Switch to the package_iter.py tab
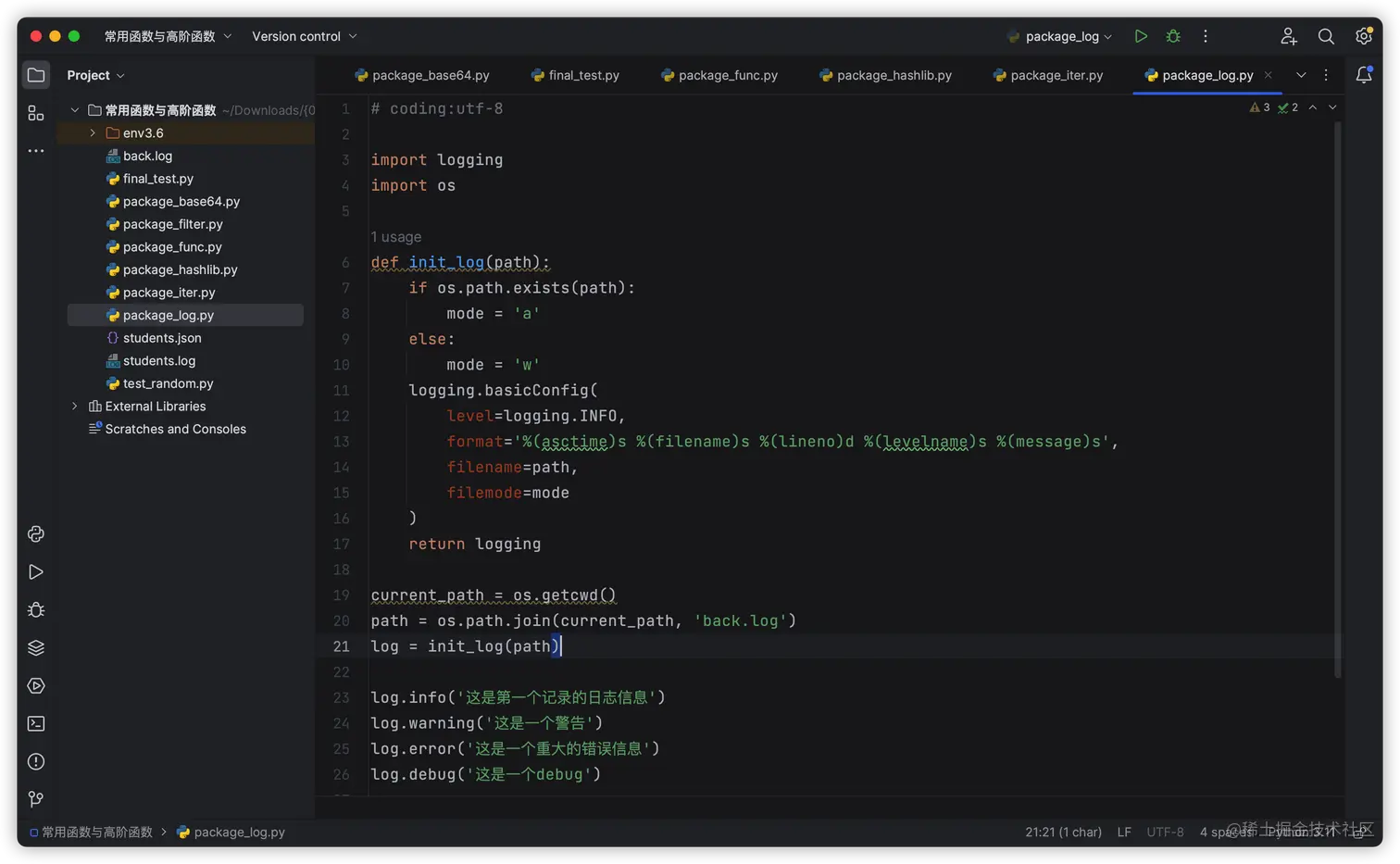 pos(1048,75)
